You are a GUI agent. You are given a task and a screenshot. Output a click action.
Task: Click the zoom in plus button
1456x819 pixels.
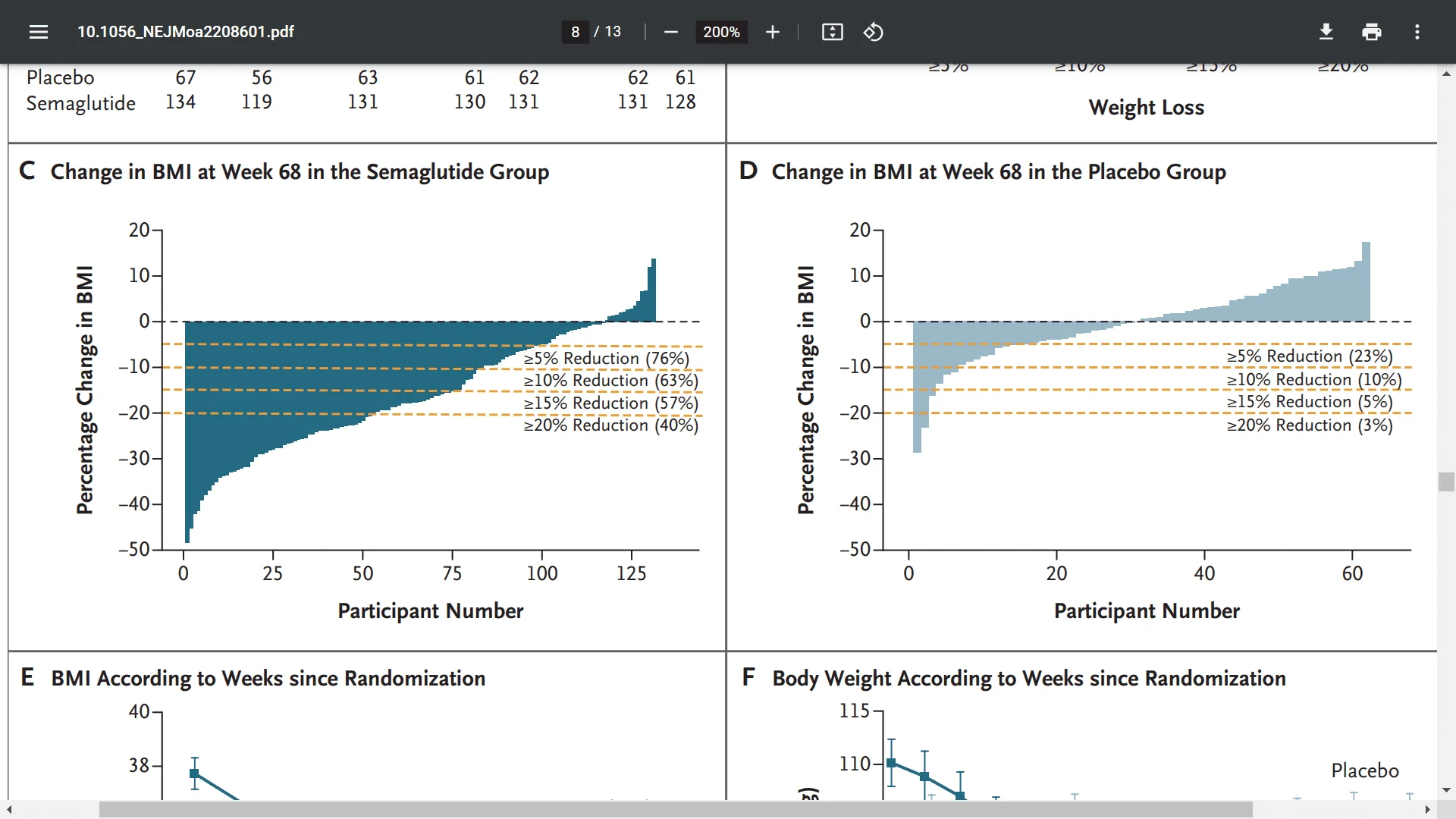(772, 32)
